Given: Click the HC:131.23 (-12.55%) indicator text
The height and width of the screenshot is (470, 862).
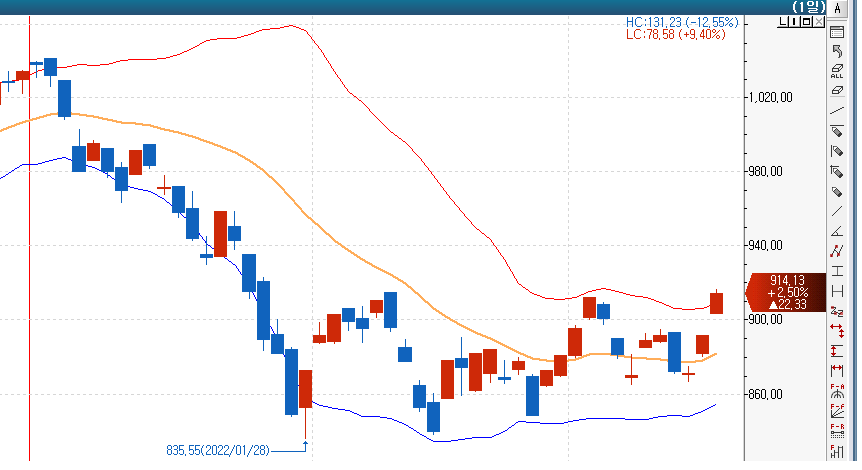Looking at the screenshot, I should tap(681, 22).
